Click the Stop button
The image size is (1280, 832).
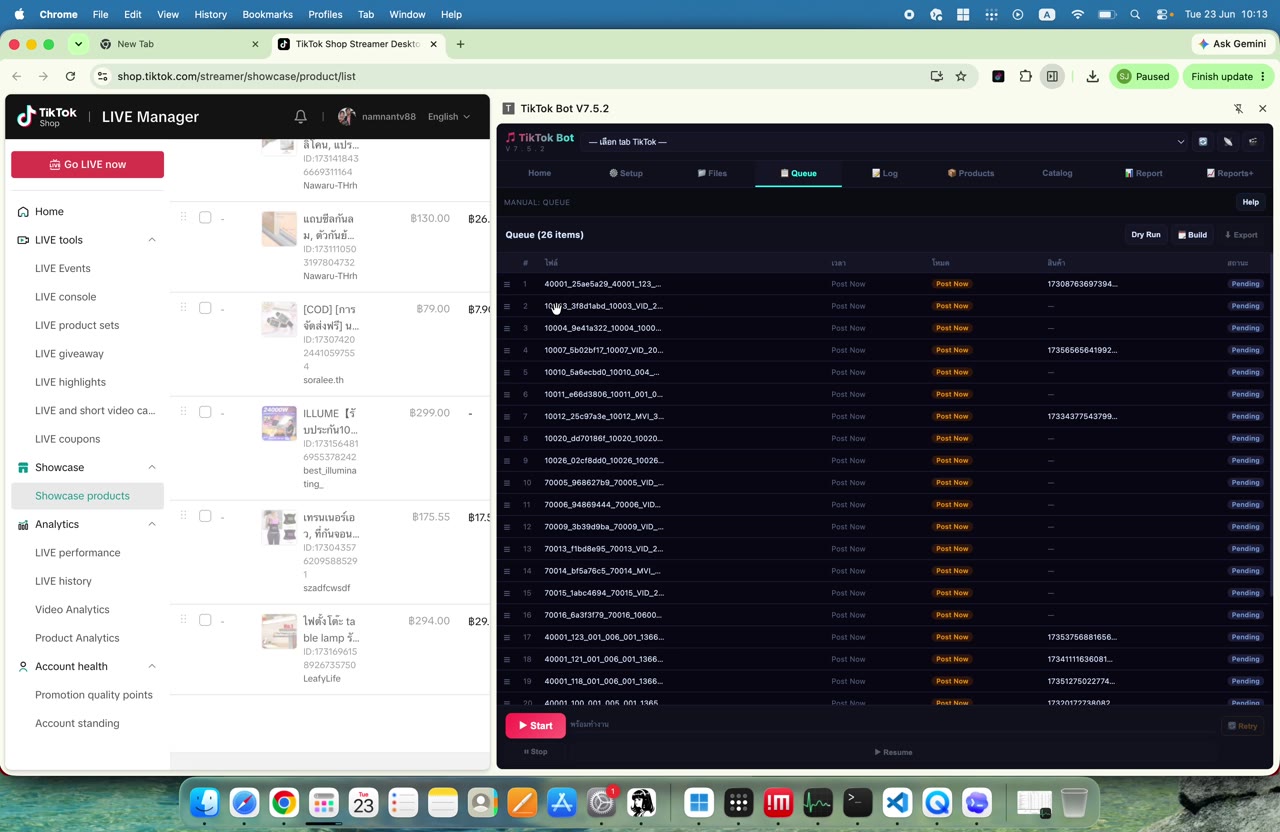coord(535,752)
